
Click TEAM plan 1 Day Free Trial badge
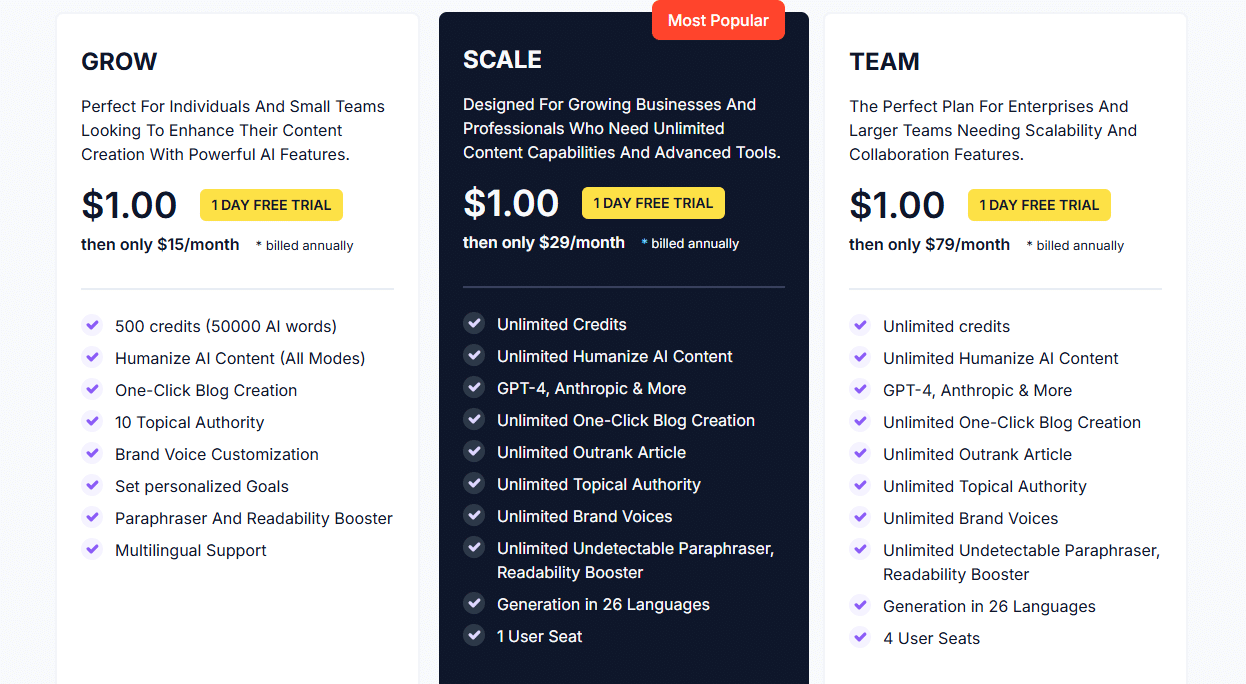pos(1039,205)
